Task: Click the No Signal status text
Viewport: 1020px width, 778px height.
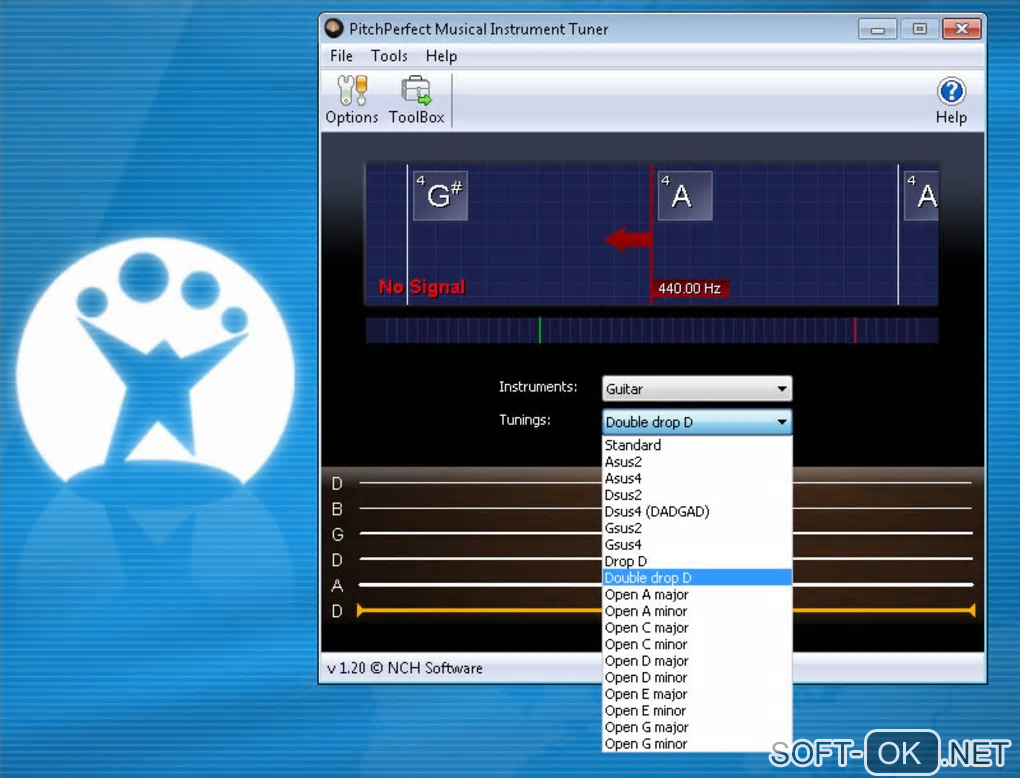Action: click(422, 287)
